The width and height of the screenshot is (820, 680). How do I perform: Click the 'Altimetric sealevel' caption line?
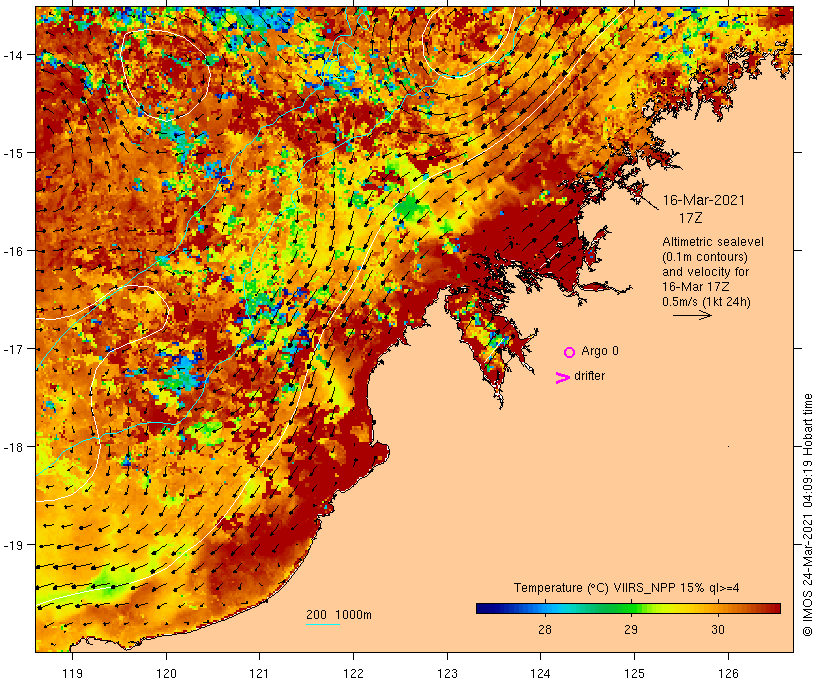click(713, 242)
